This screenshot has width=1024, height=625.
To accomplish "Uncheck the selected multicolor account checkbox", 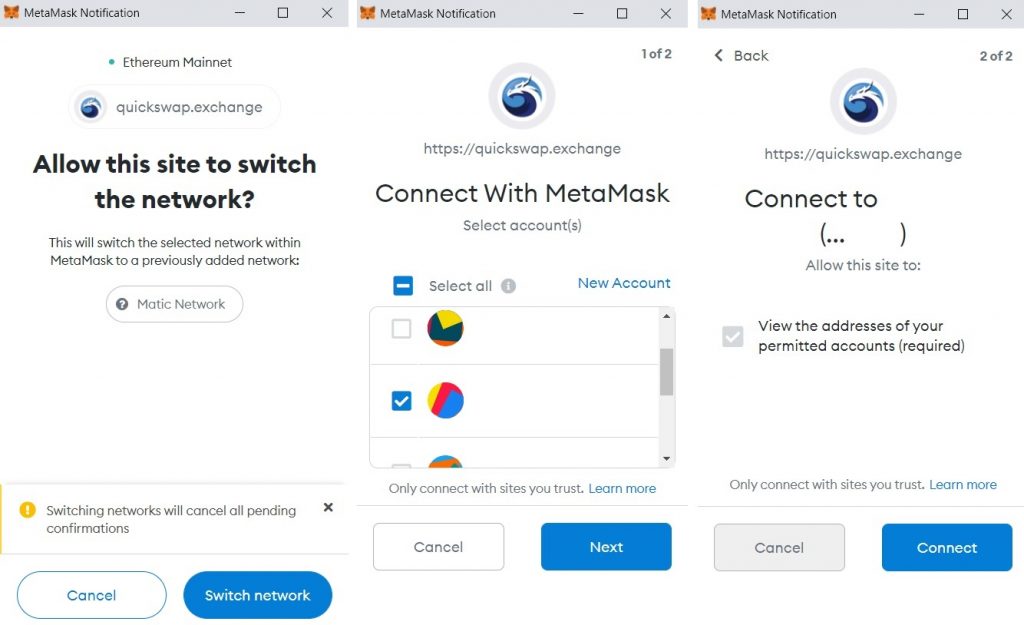I will pos(403,400).
